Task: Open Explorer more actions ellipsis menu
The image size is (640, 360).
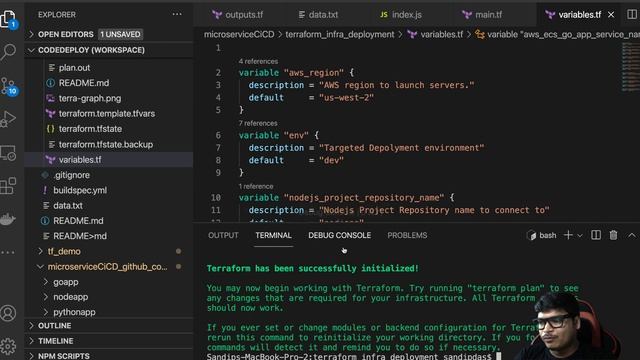Action: 177,14
